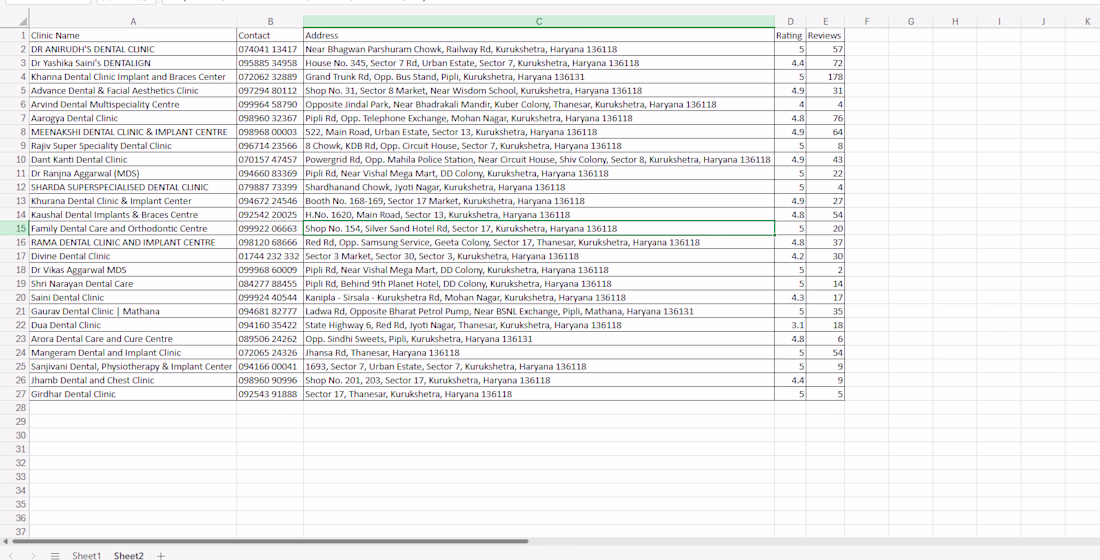Select column E header
The width and height of the screenshot is (1100, 560).
tap(825, 22)
